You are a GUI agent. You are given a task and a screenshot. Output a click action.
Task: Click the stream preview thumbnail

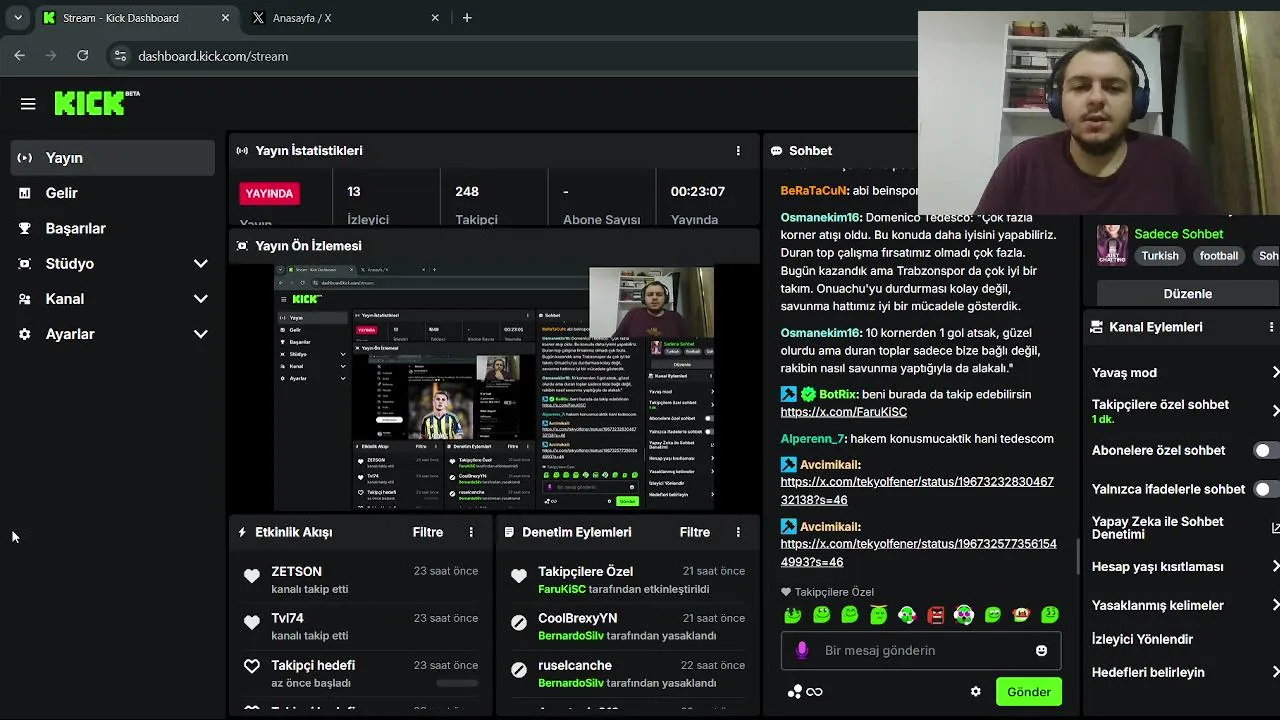coord(494,389)
